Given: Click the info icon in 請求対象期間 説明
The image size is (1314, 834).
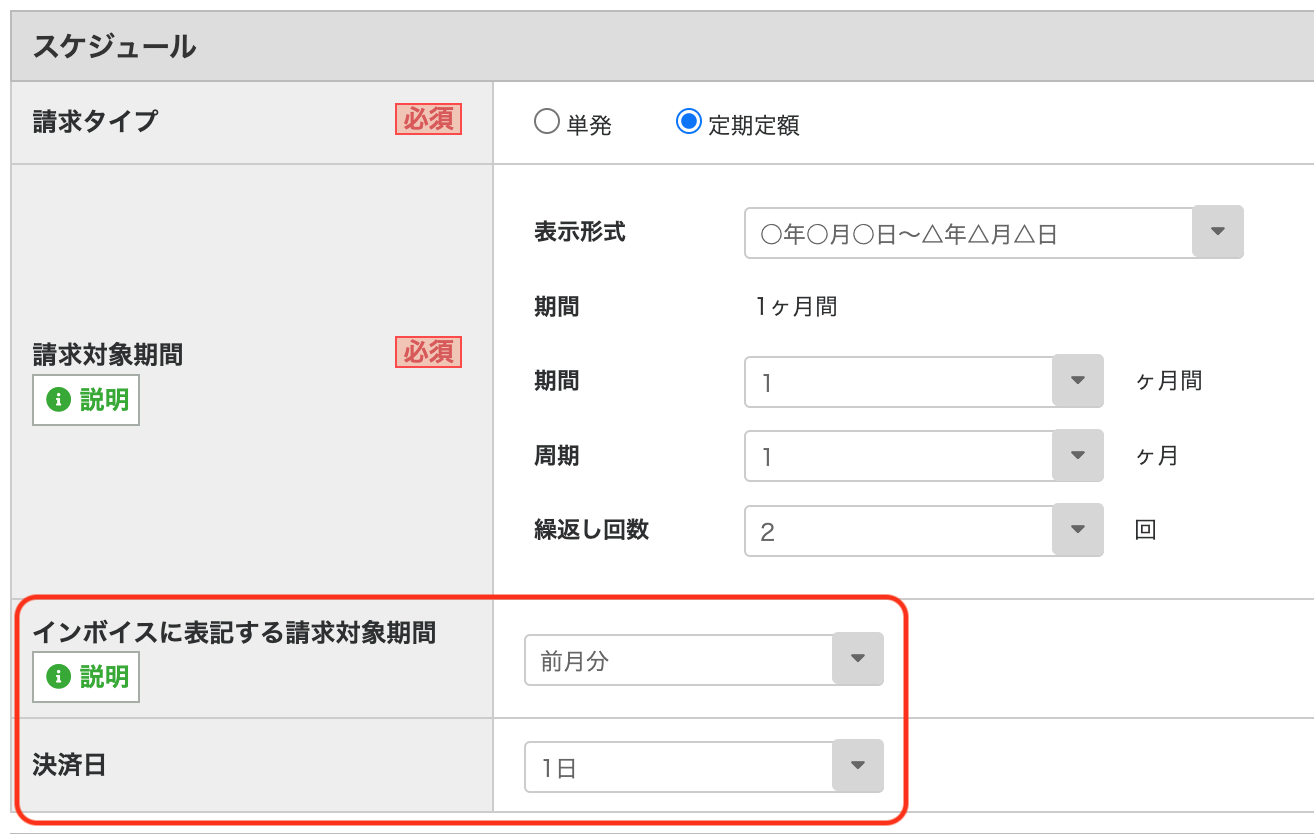Looking at the screenshot, I should 60,400.
